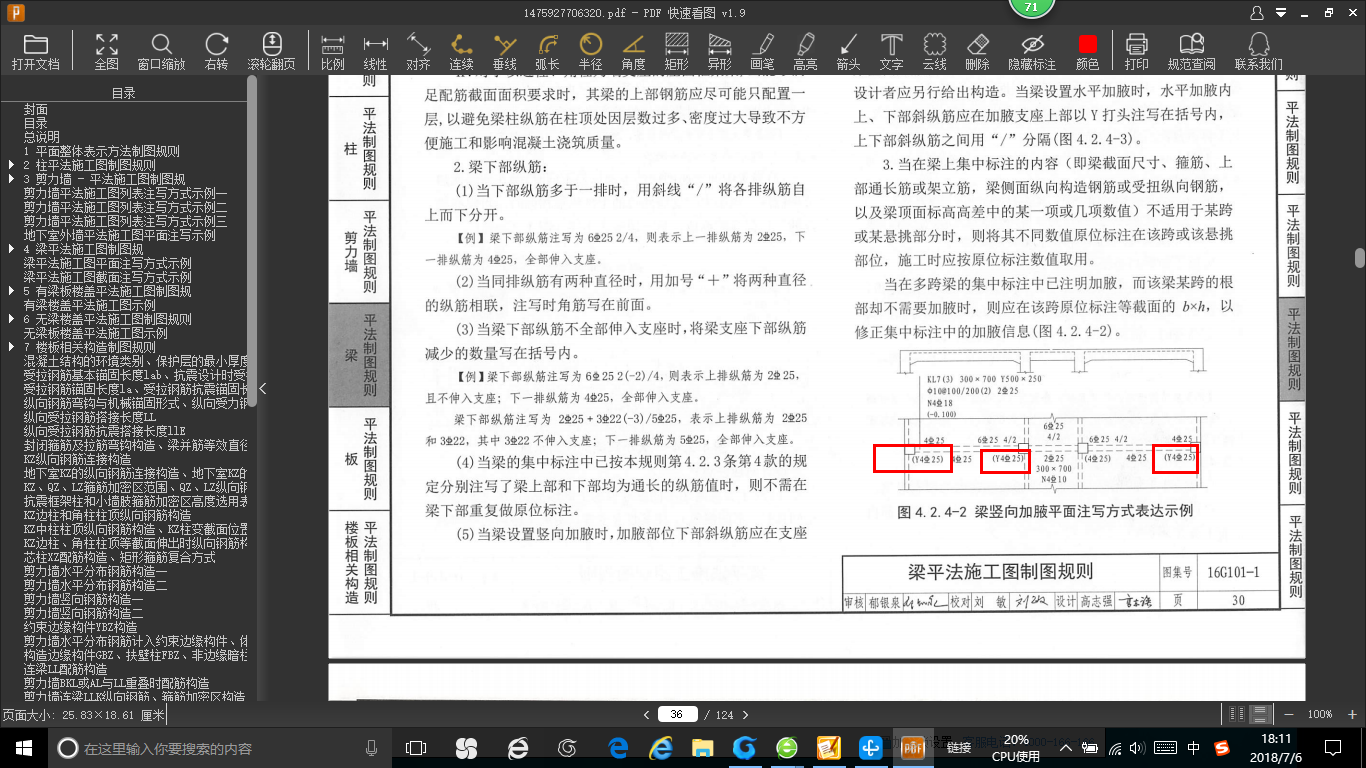Screen dimensions: 1366x768
Task: Rotate page right with 右转
Action: [x=216, y=51]
